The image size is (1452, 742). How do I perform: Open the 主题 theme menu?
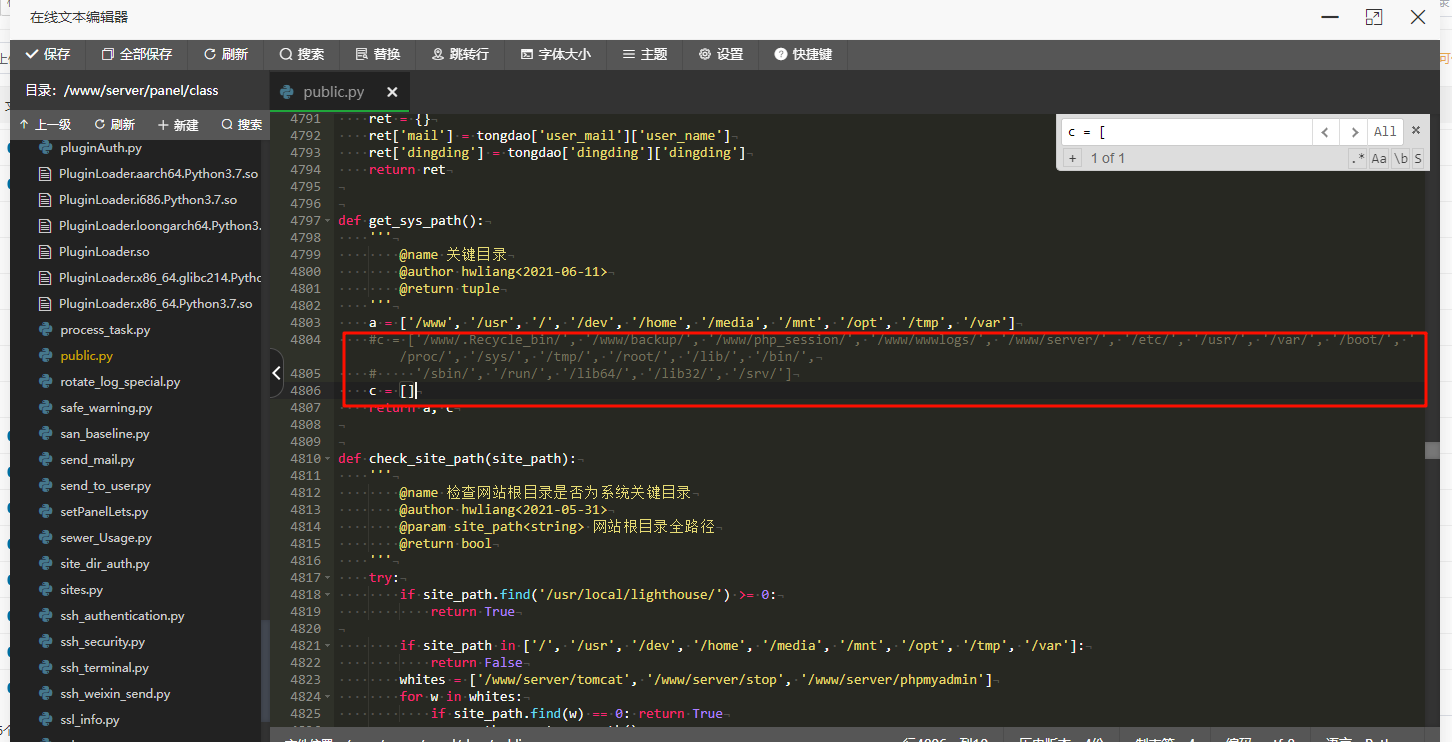(644, 54)
